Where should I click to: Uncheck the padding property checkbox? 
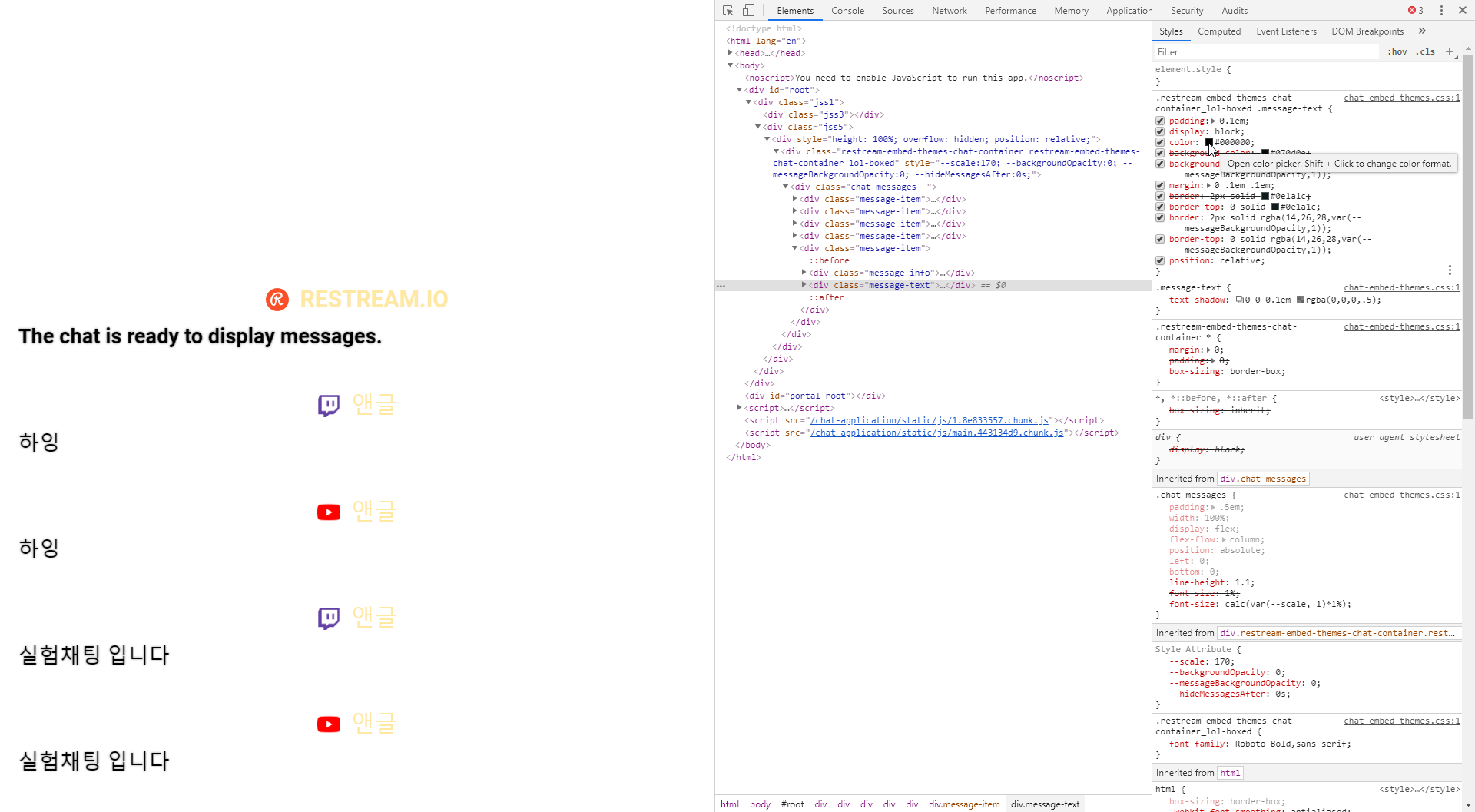[1160, 121]
